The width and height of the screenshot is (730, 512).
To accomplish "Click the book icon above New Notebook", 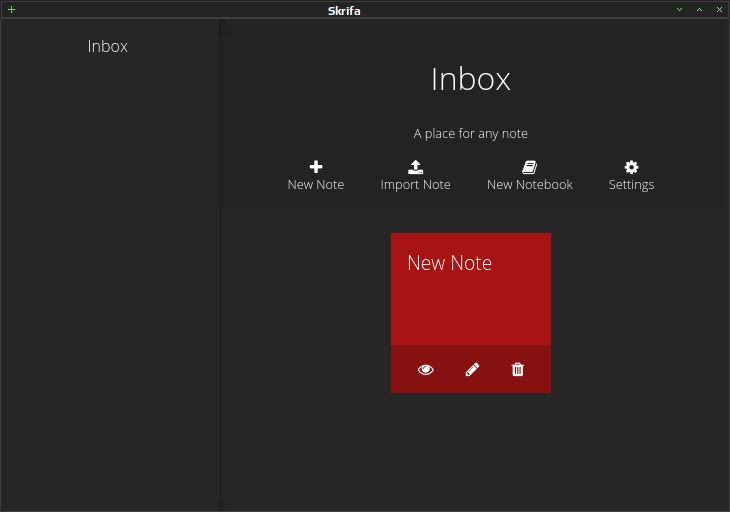I will tap(529, 167).
